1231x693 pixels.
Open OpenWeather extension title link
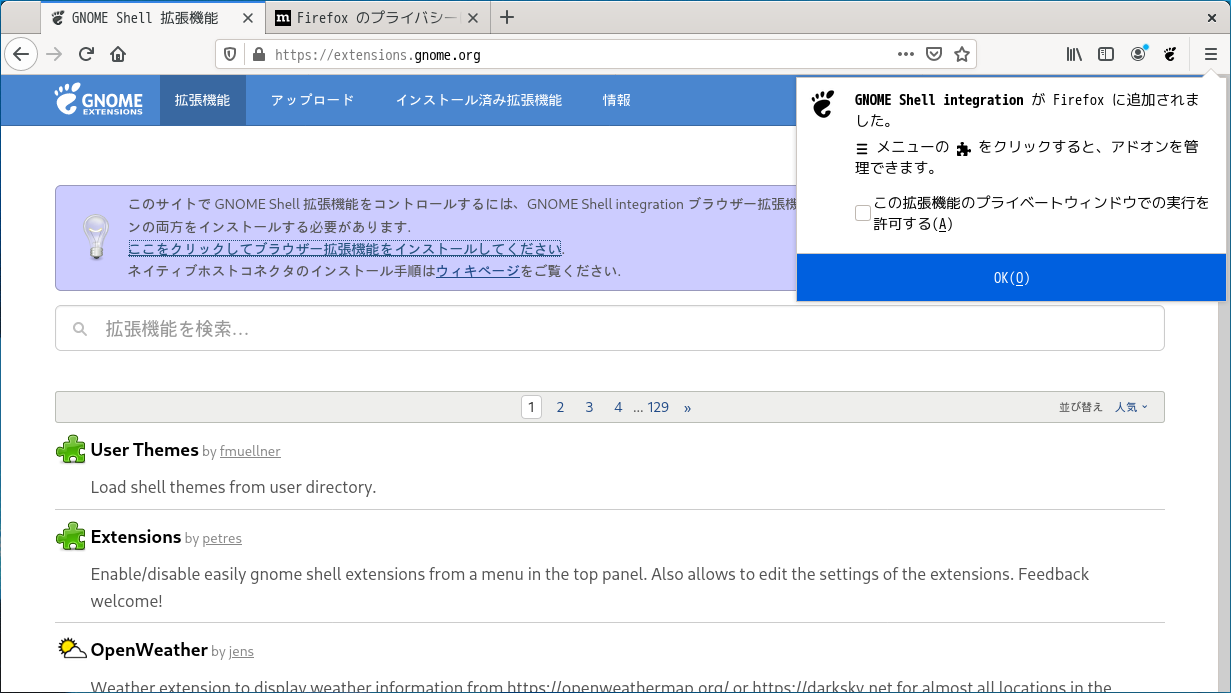149,650
